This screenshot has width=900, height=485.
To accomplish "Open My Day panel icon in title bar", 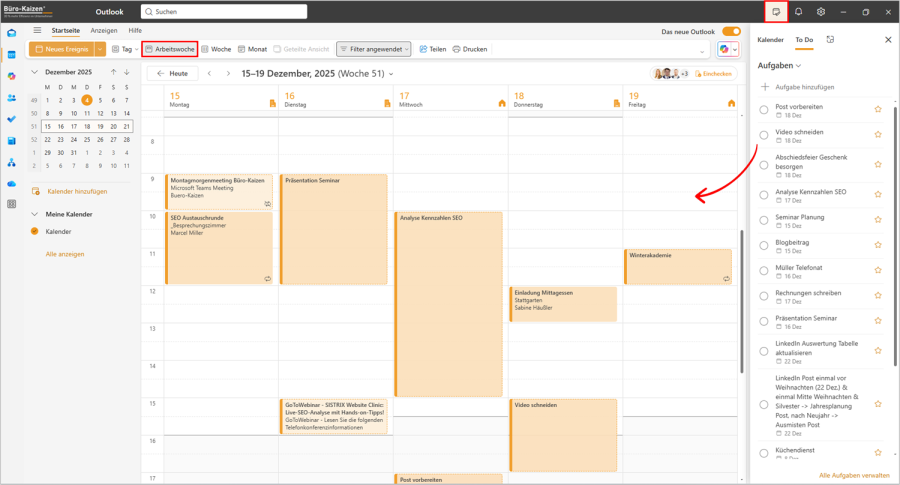I will pyautogui.click(x=776, y=11).
